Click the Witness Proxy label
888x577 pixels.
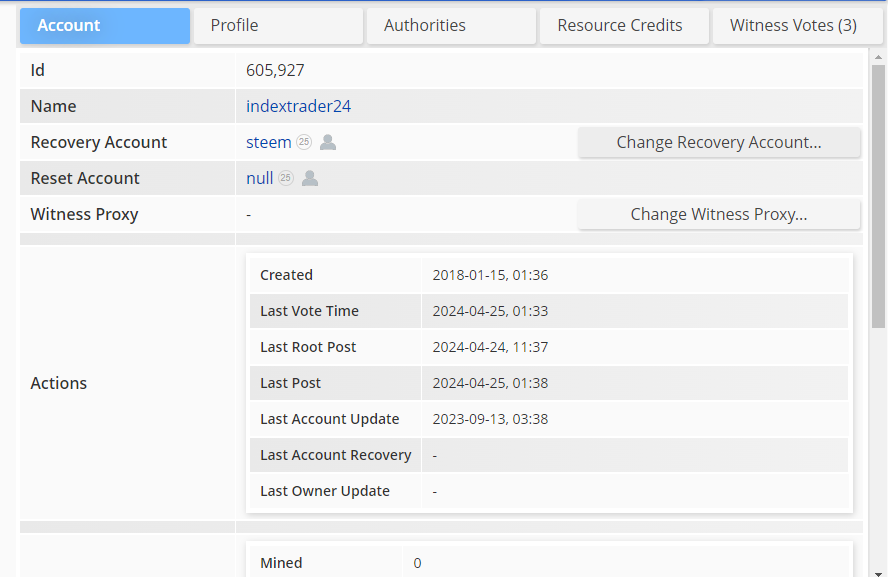pyautogui.click(x=84, y=214)
